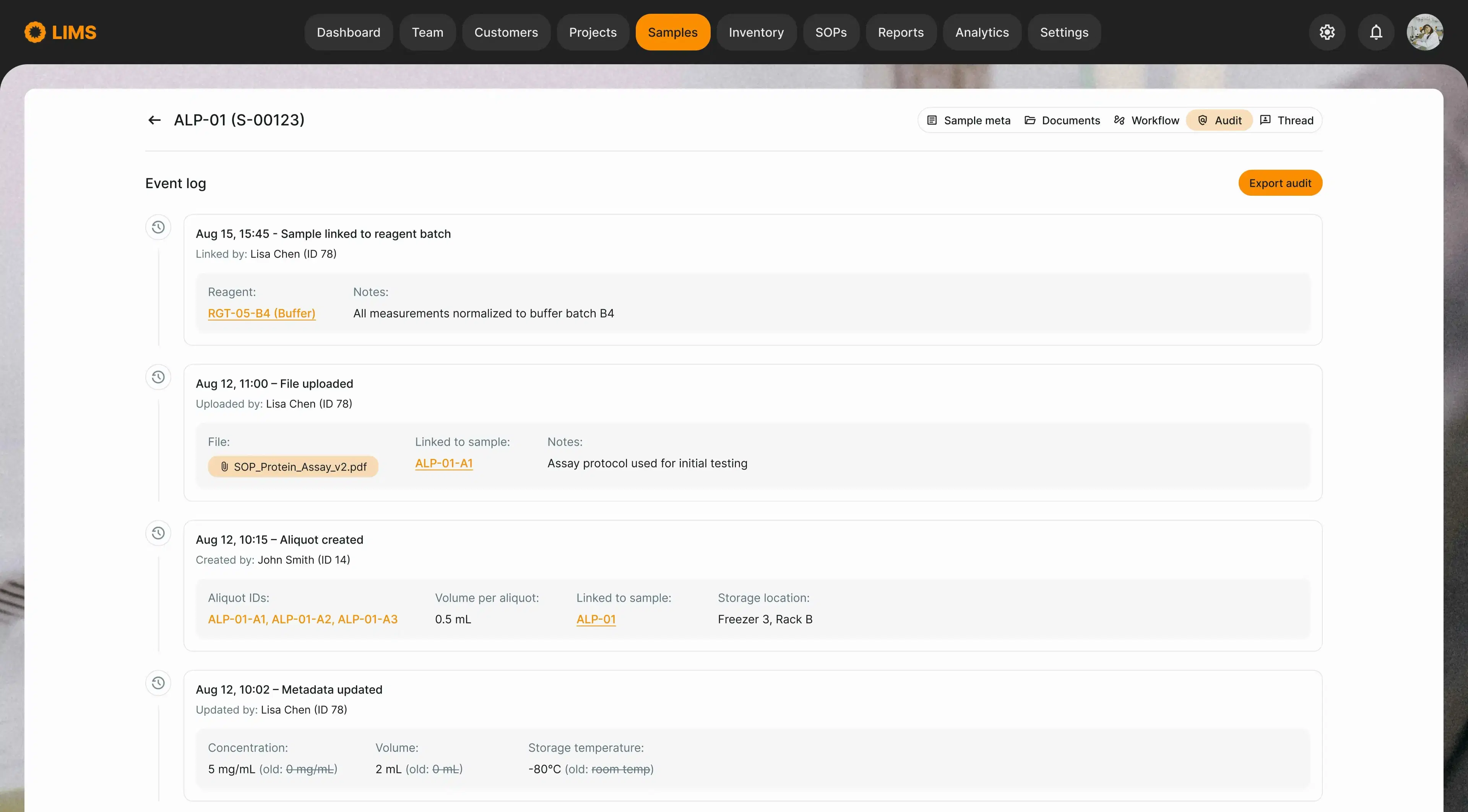This screenshot has height=812, width=1468.
Task: Click the back arrow beside ALP-01
Action: 154,120
